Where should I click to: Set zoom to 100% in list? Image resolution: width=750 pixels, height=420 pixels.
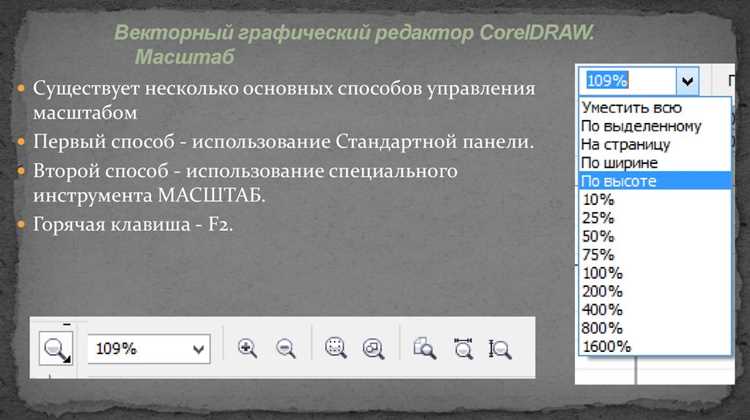tap(655, 273)
